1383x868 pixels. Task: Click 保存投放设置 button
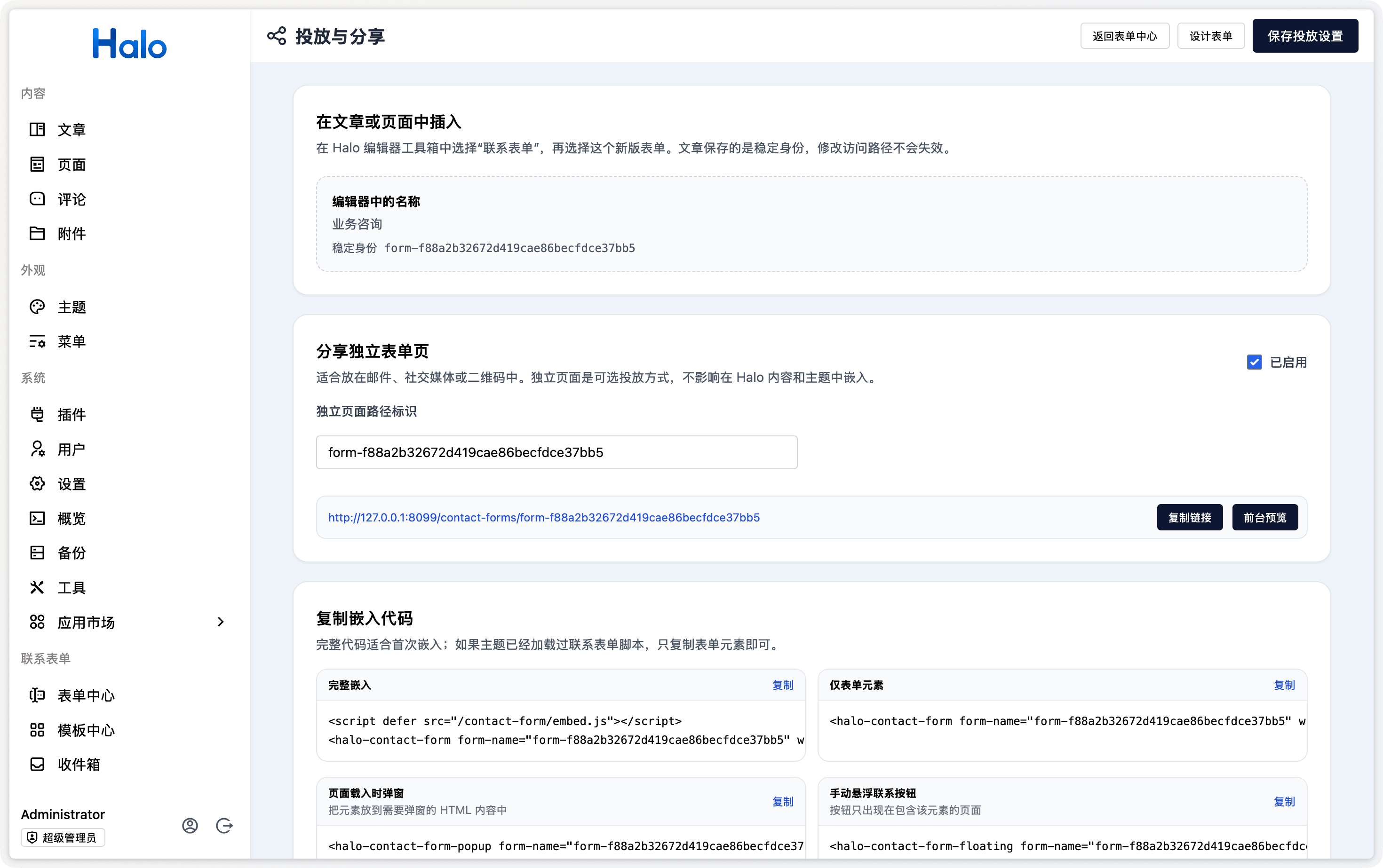1305,36
